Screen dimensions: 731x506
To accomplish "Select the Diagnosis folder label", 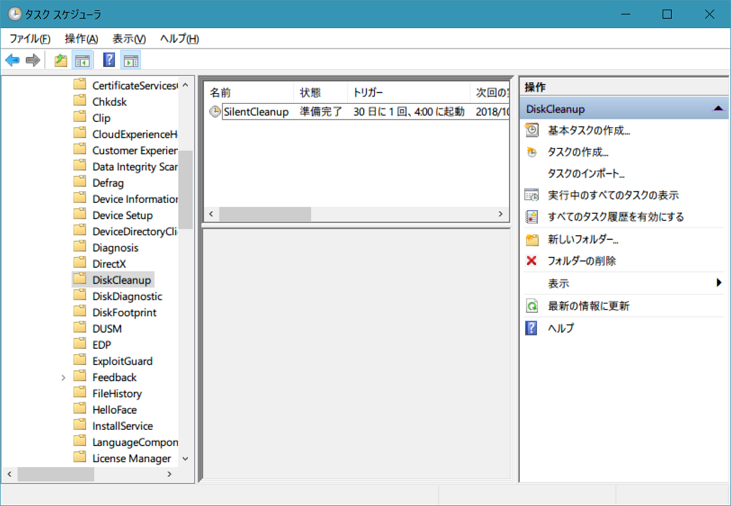I will (115, 248).
